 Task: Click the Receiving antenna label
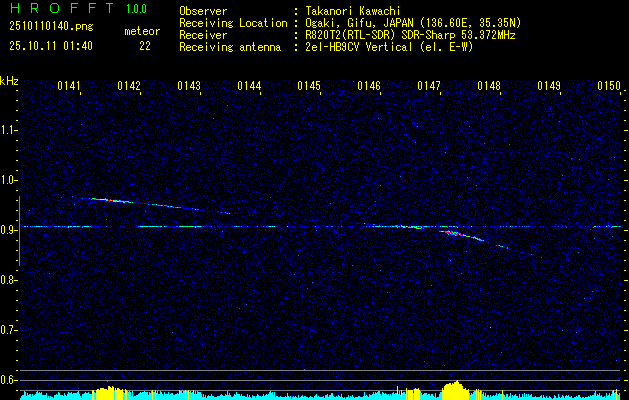click(230, 47)
